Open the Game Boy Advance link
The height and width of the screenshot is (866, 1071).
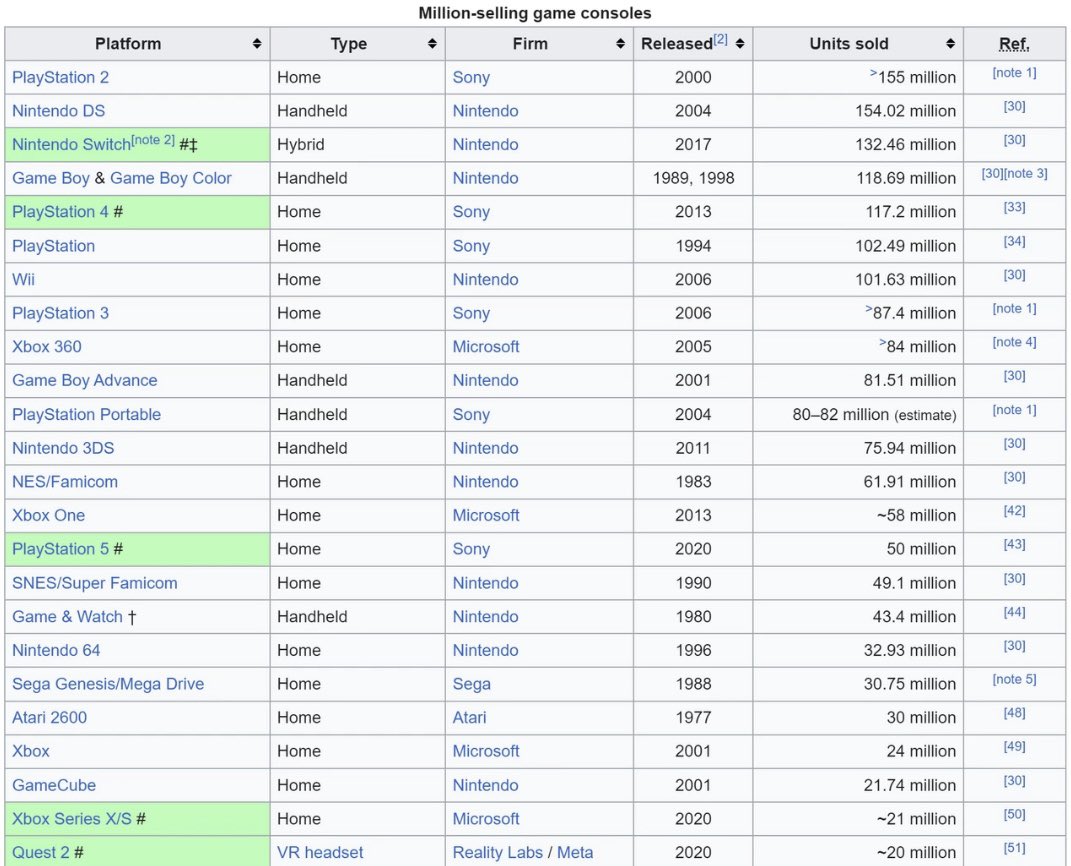[85, 380]
